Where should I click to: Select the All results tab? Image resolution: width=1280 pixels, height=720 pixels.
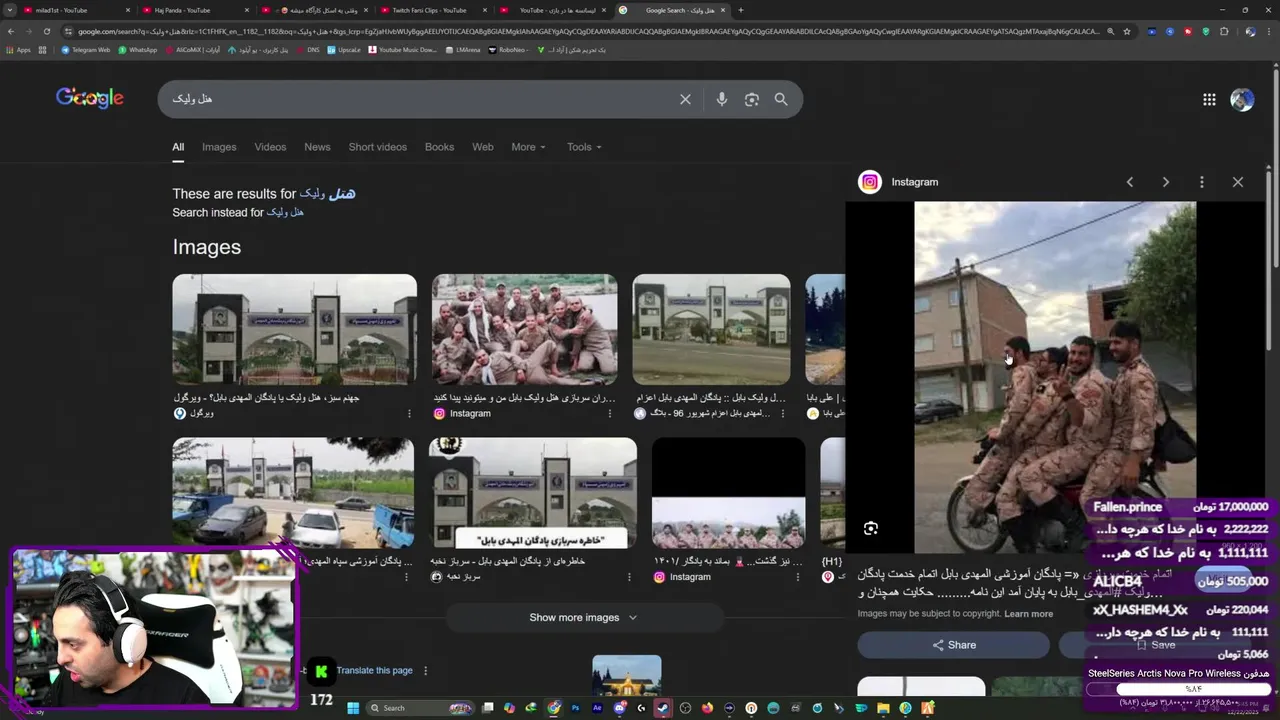click(x=178, y=147)
